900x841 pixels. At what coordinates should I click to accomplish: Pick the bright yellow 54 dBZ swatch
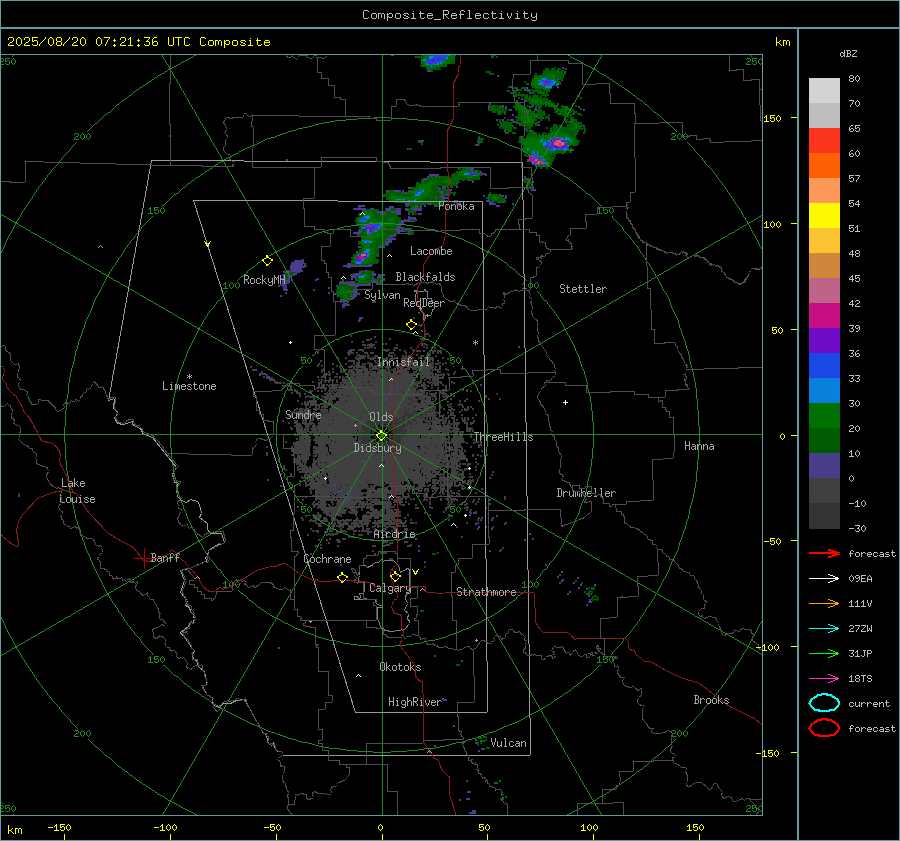point(824,215)
